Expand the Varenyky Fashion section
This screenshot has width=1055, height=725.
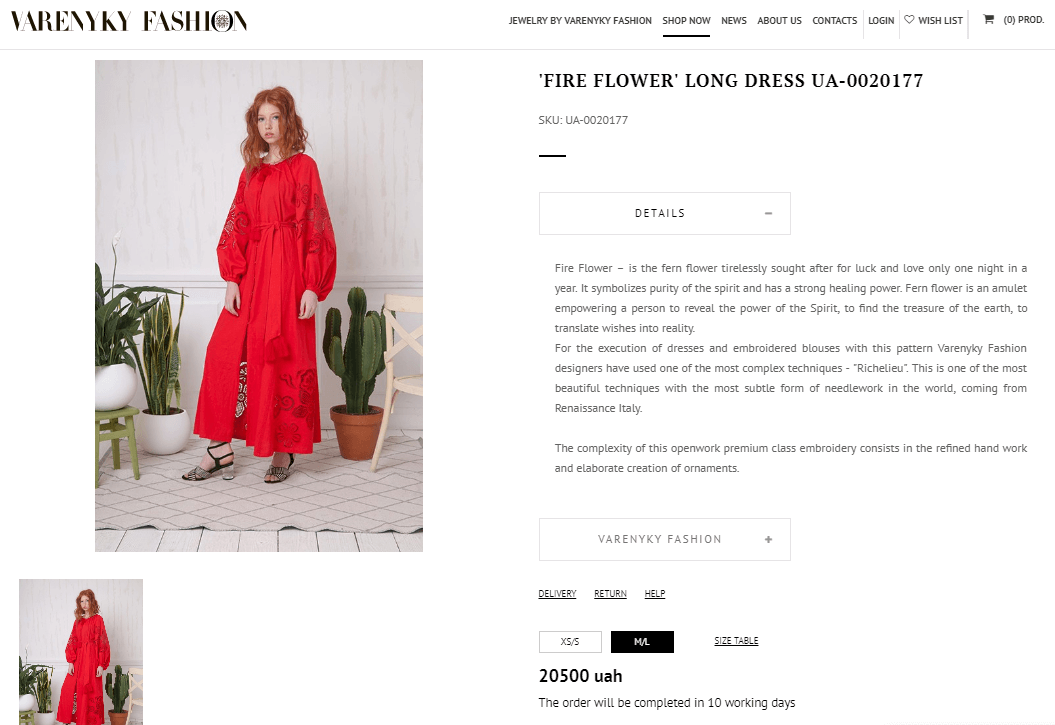pyautogui.click(x=665, y=539)
